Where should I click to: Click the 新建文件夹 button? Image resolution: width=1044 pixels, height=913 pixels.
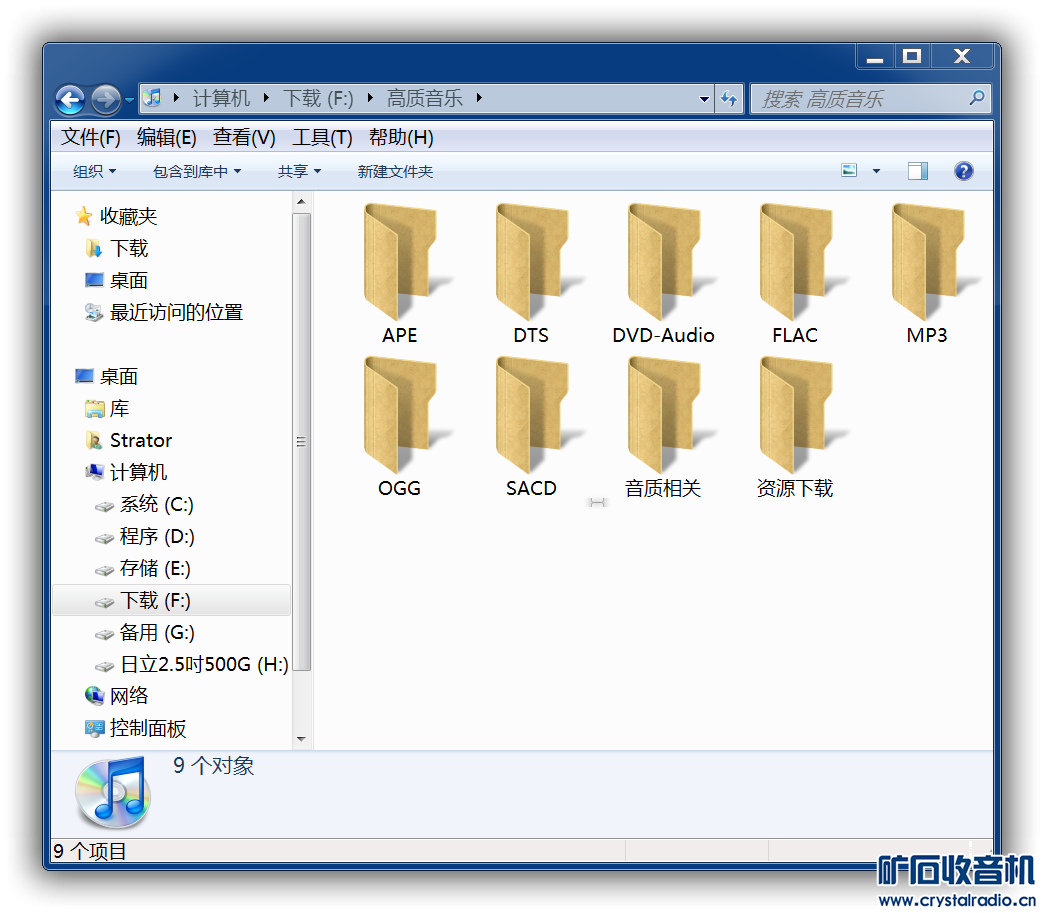395,172
